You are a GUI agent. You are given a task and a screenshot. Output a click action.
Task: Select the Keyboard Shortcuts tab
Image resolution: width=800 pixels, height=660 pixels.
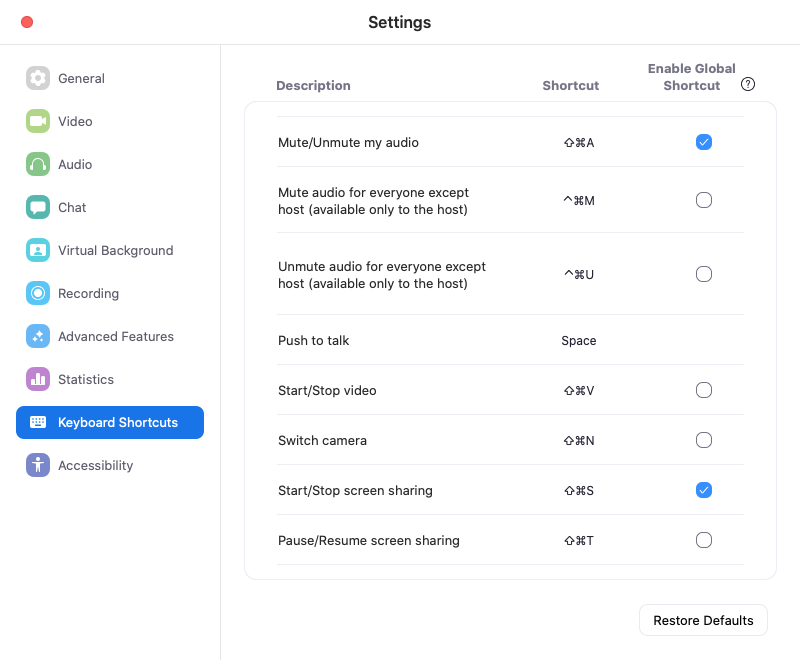pos(110,422)
